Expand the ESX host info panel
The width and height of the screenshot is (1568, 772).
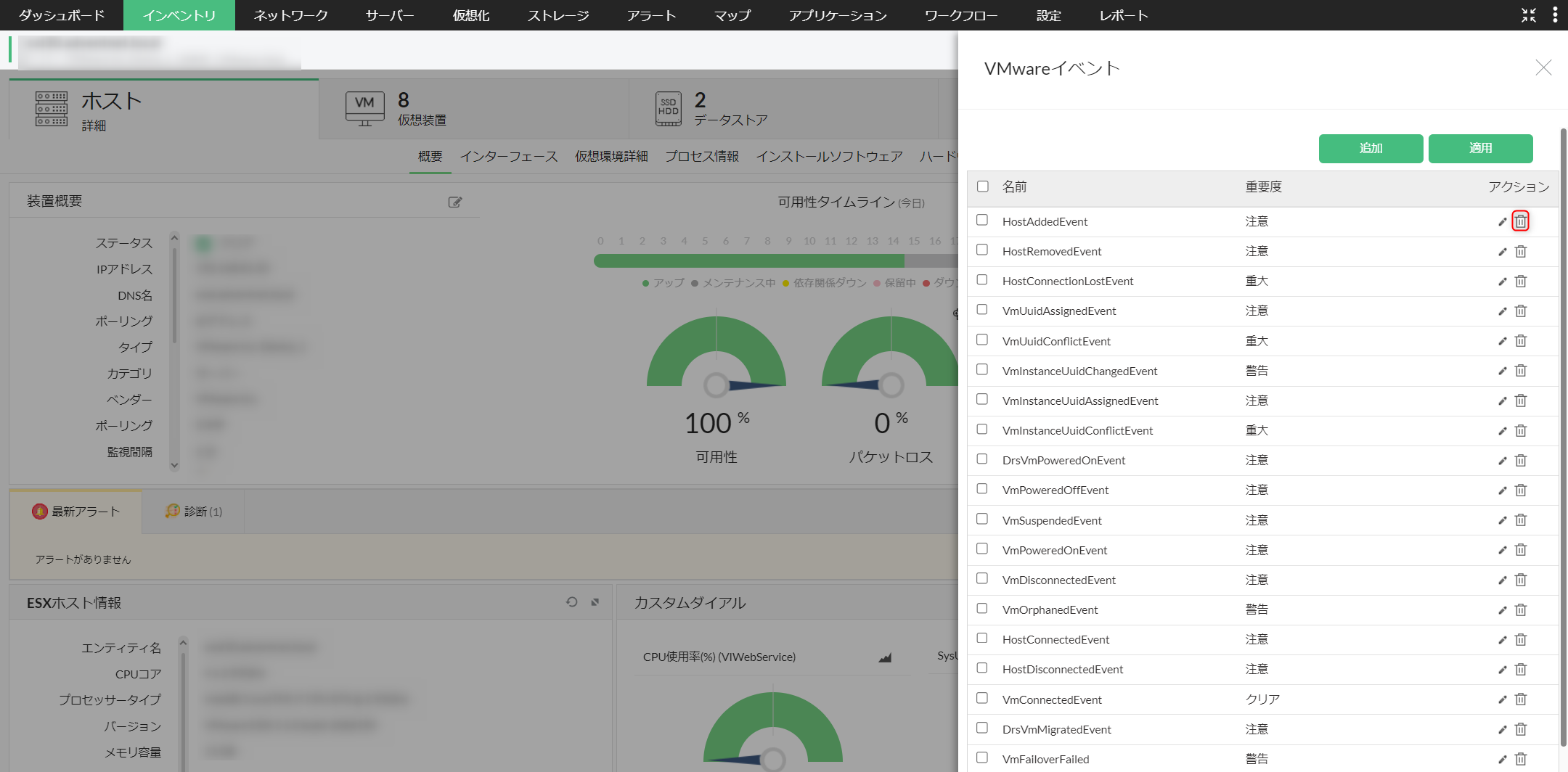(x=595, y=602)
